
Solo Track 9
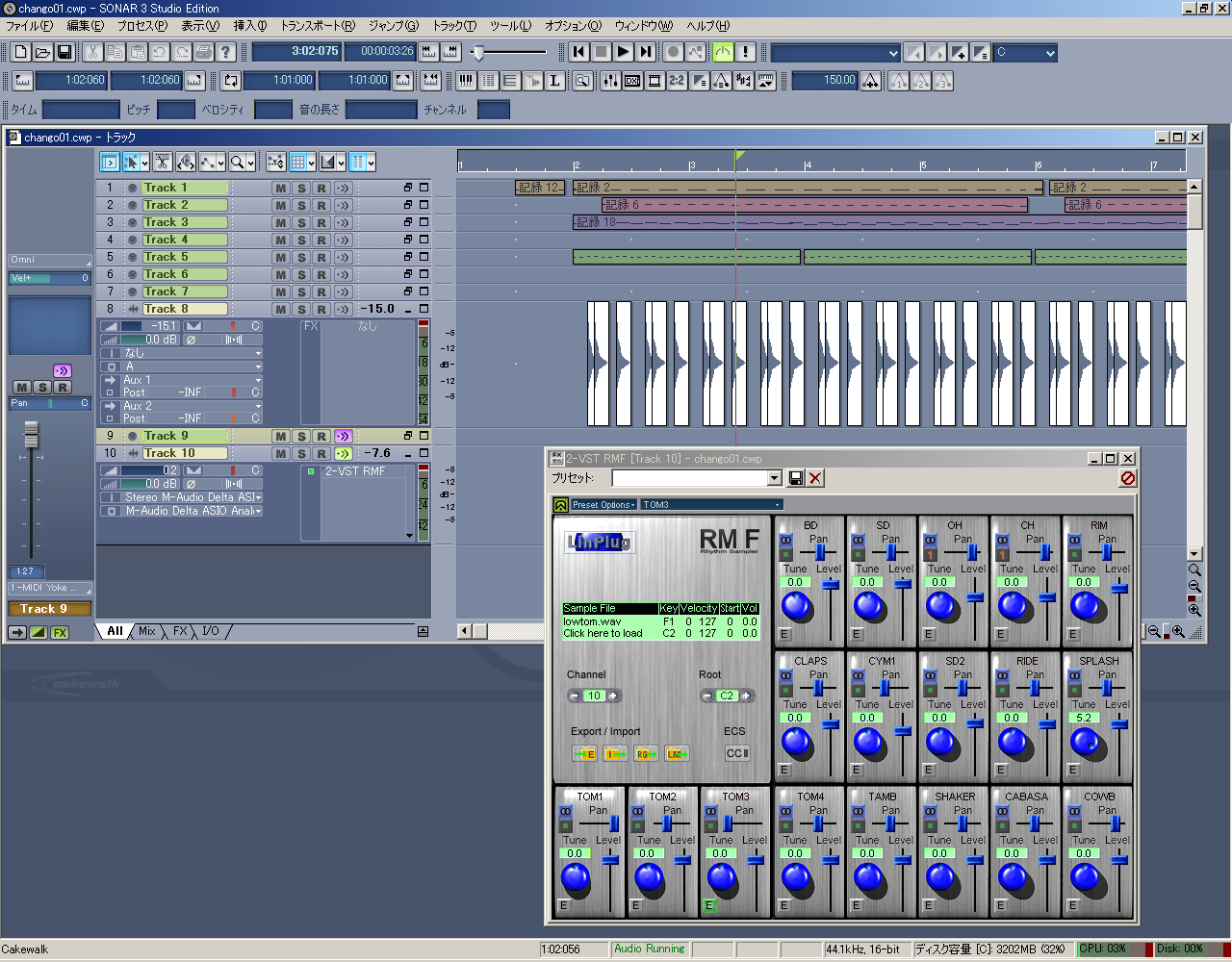click(301, 437)
